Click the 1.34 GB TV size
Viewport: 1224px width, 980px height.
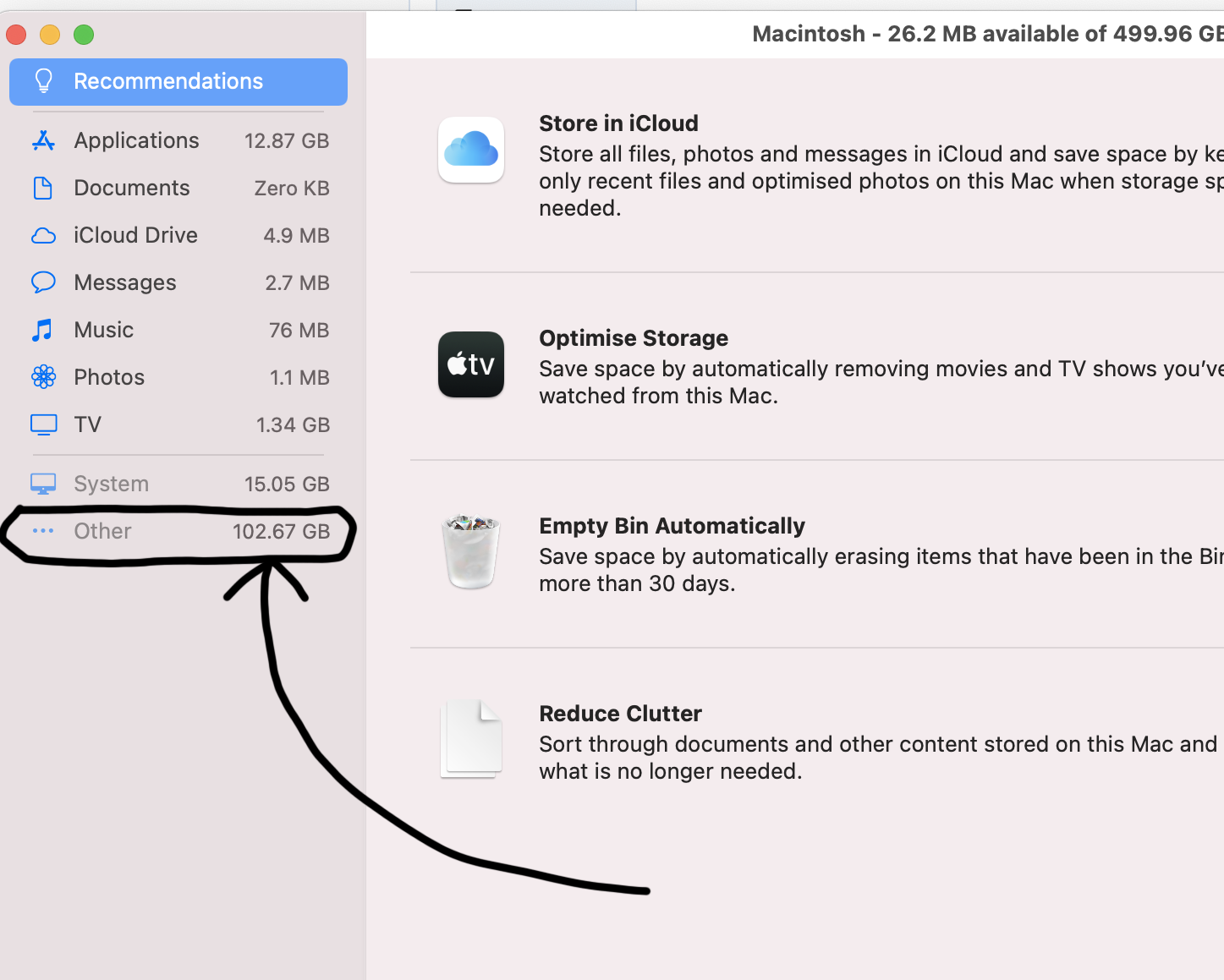293,425
